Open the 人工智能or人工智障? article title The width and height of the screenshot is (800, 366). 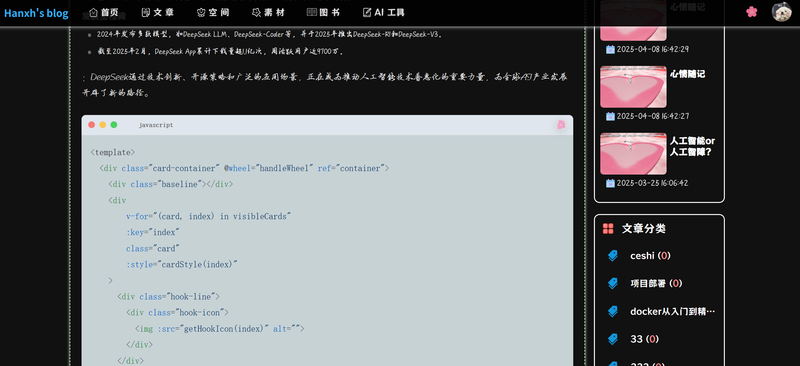[x=692, y=146]
